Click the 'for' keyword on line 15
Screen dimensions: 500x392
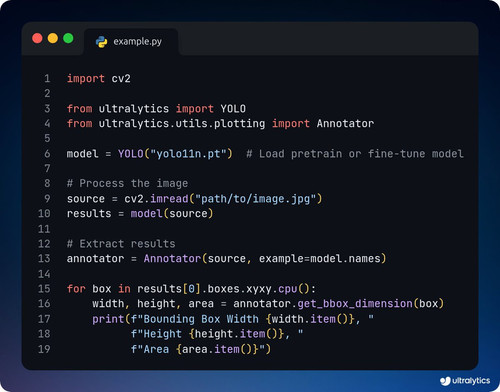tap(76, 289)
